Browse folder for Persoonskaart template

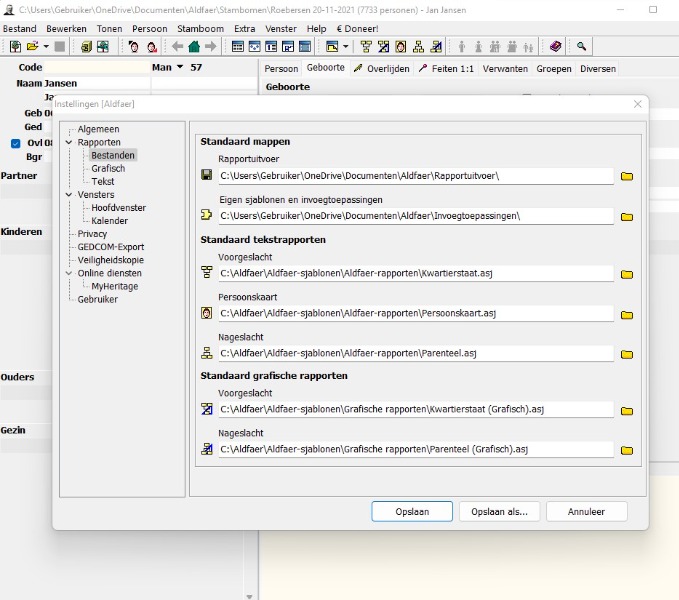[627, 314]
